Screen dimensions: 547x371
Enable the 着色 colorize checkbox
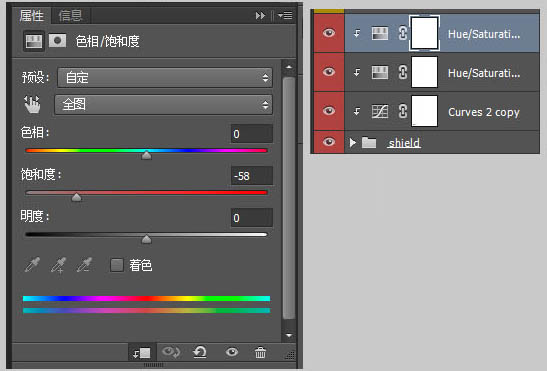pos(117,265)
